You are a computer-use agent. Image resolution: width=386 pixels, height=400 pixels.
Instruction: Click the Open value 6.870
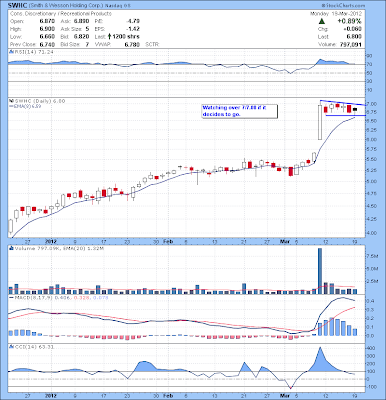[47, 21]
